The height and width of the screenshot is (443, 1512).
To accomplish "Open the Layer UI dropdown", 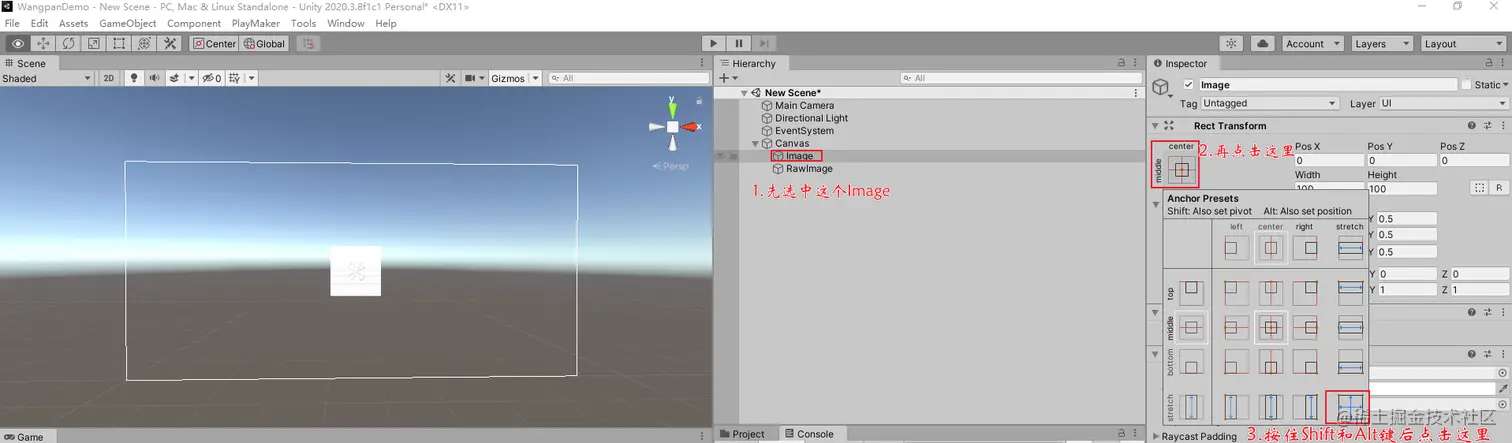I will point(1443,103).
